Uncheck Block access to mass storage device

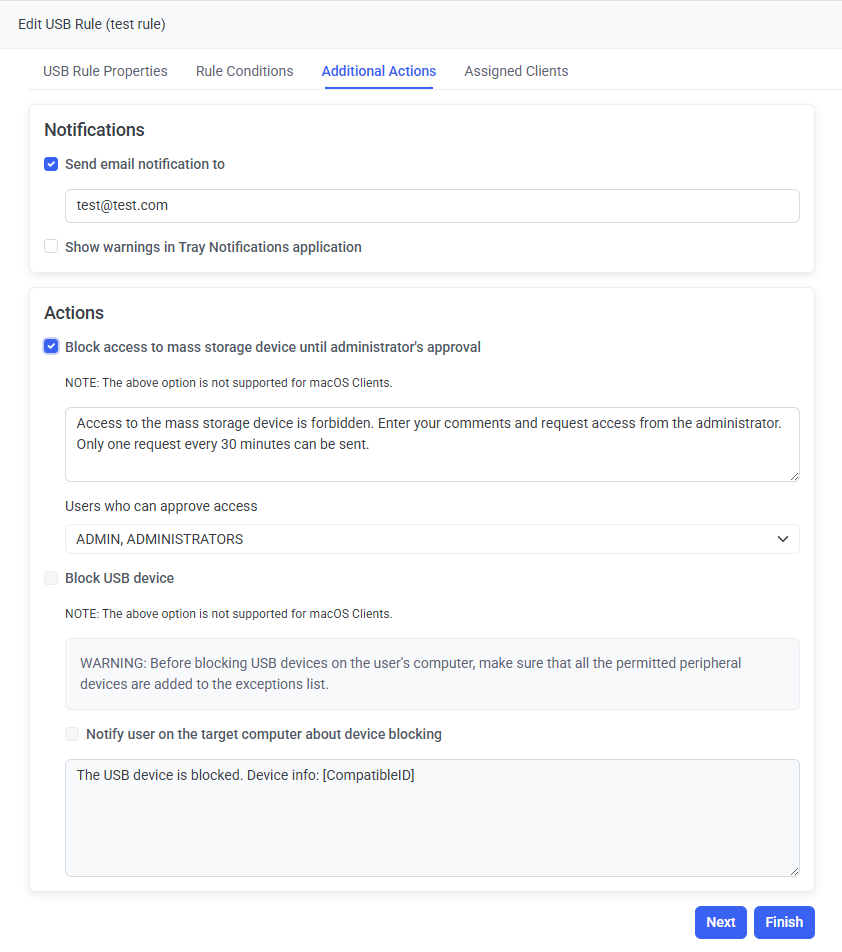click(x=51, y=346)
